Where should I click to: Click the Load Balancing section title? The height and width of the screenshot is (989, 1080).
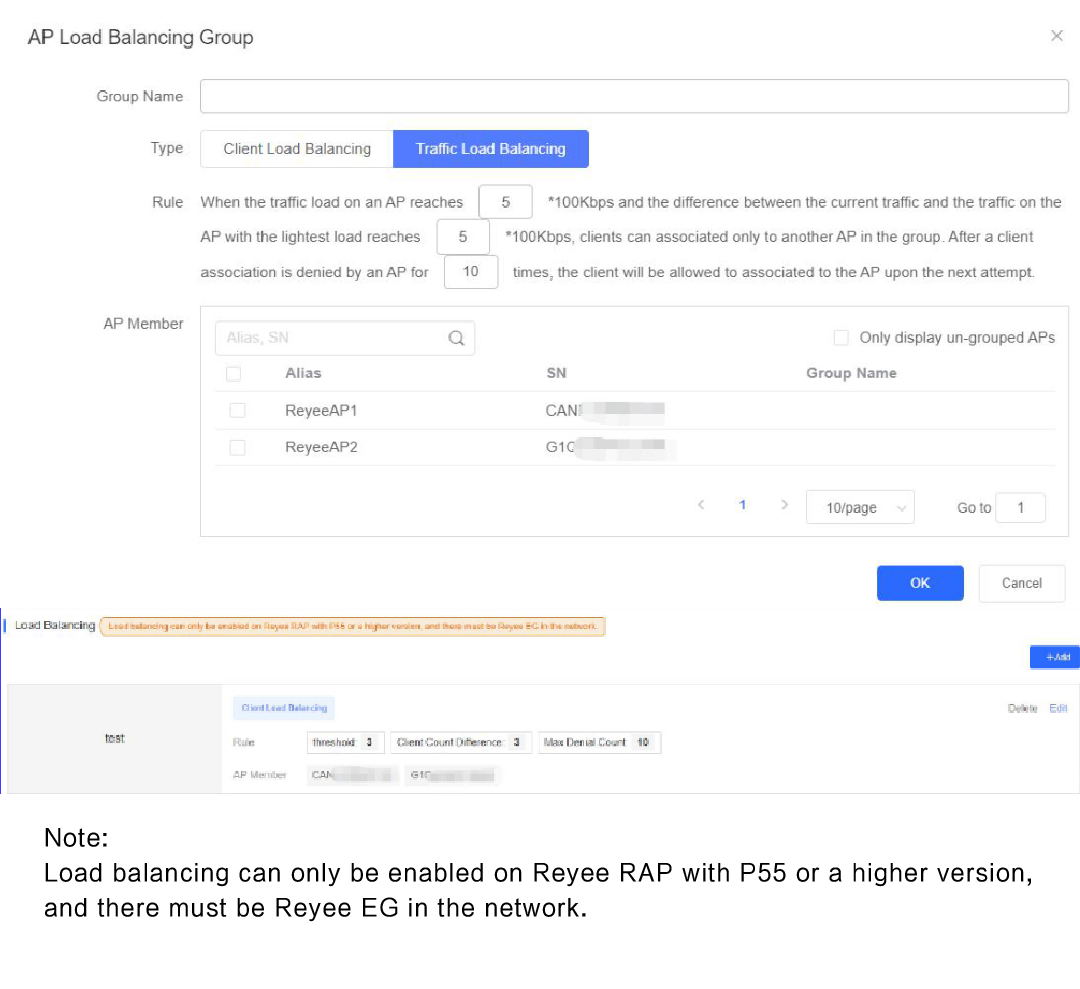coord(55,625)
